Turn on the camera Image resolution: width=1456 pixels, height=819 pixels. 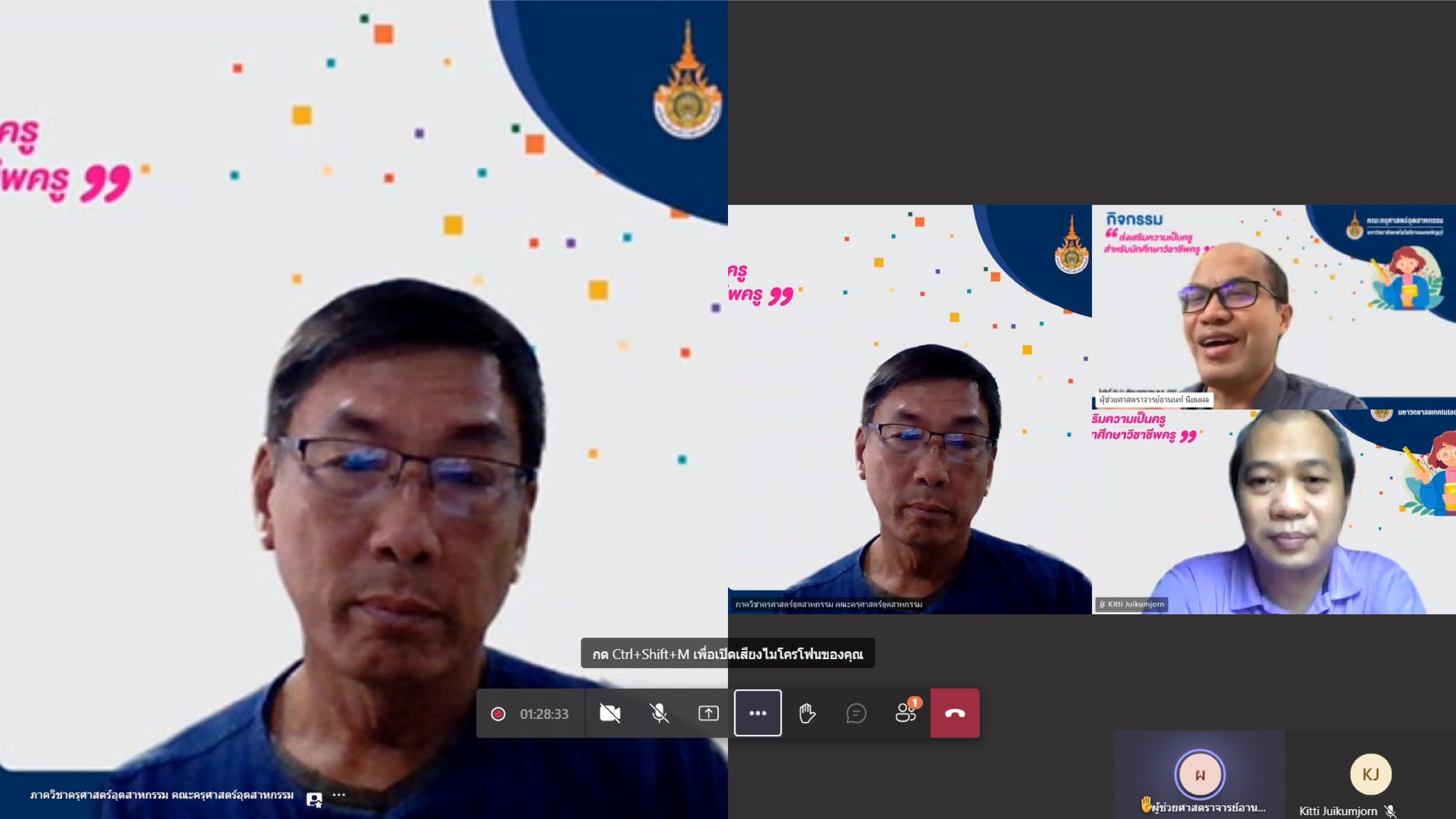click(x=610, y=713)
